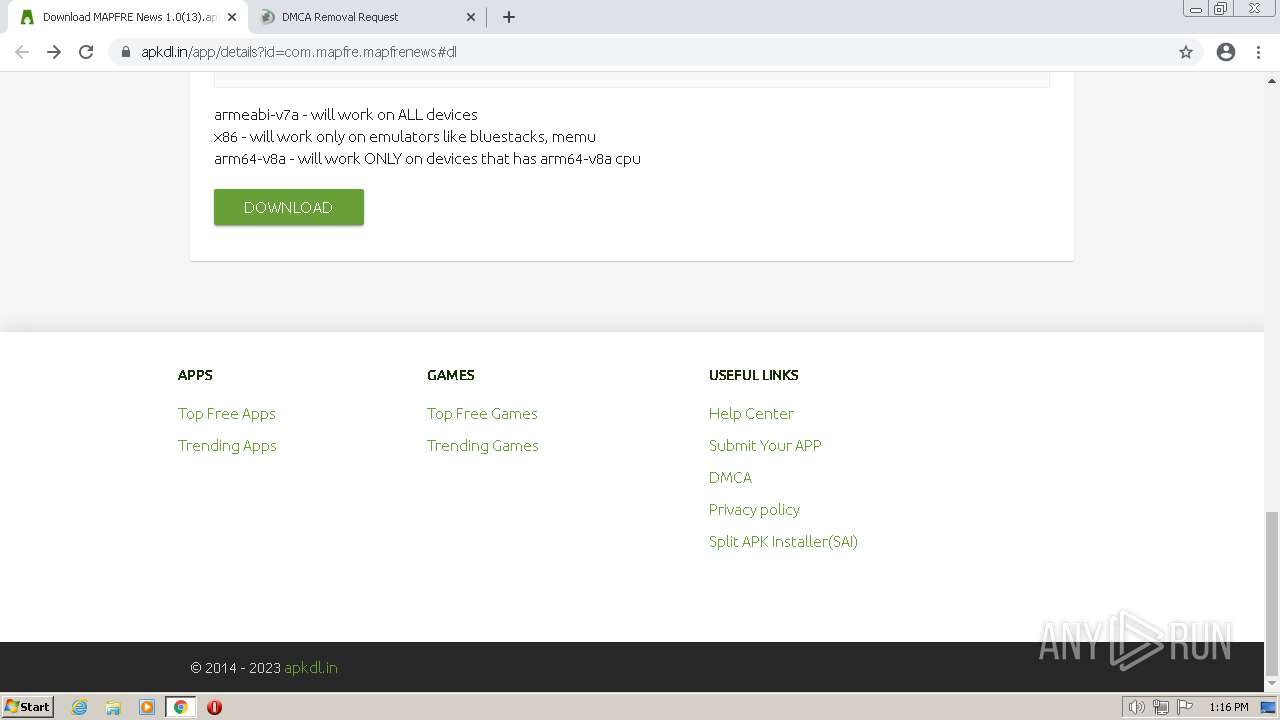This screenshot has height=720, width=1280.
Task: Restore down the Chrome window
Action: pos(1221,9)
